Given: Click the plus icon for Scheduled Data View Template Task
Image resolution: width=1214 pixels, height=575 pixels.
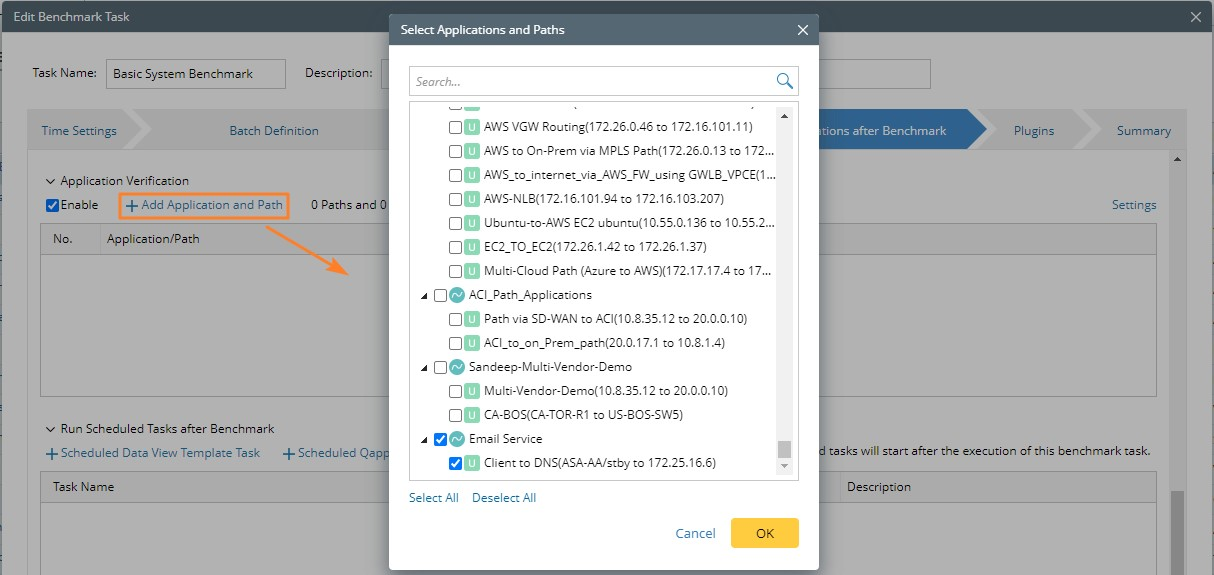Looking at the screenshot, I should pos(52,454).
